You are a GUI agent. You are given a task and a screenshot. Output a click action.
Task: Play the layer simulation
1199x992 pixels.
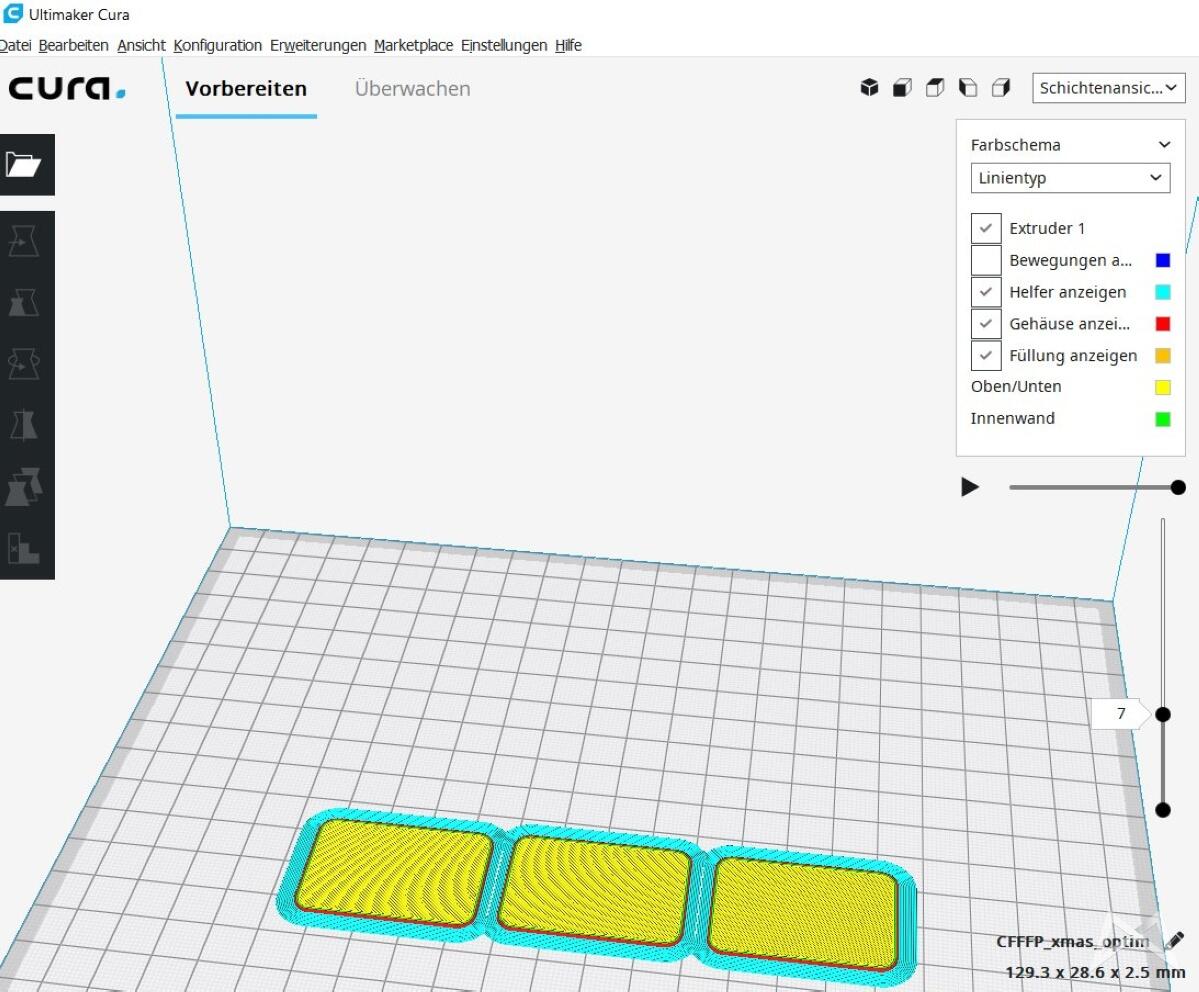click(x=970, y=487)
